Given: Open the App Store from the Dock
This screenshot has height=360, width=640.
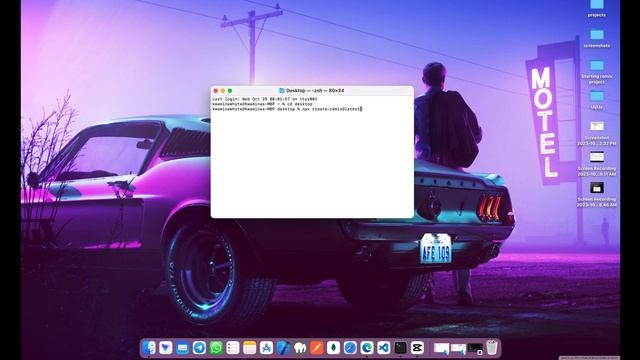Looking at the screenshot, I should coord(266,348).
